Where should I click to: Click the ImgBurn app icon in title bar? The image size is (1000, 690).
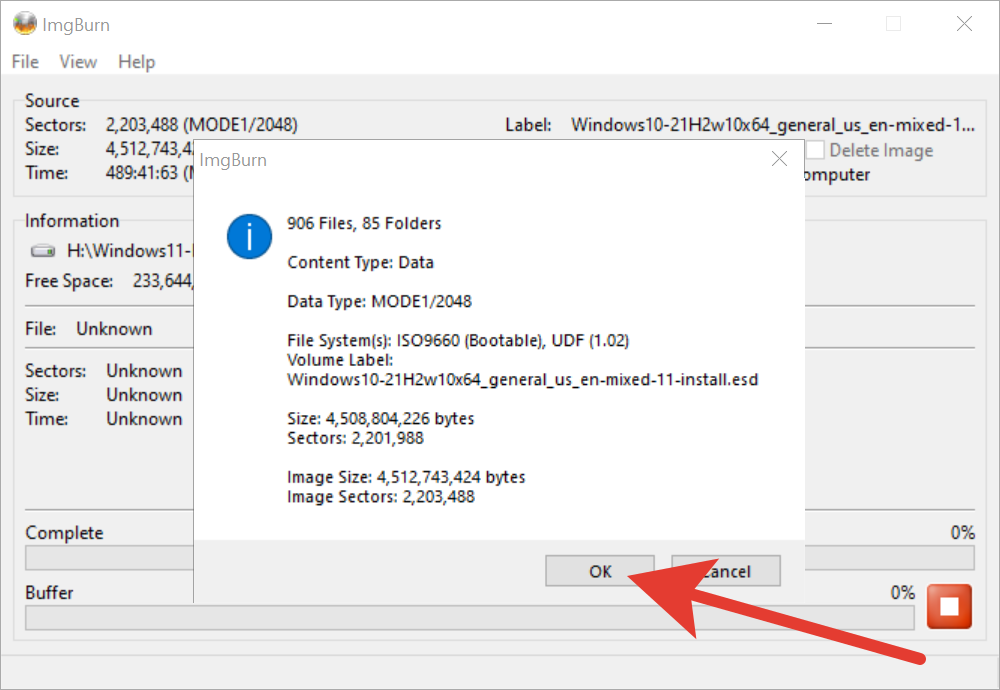(x=25, y=24)
